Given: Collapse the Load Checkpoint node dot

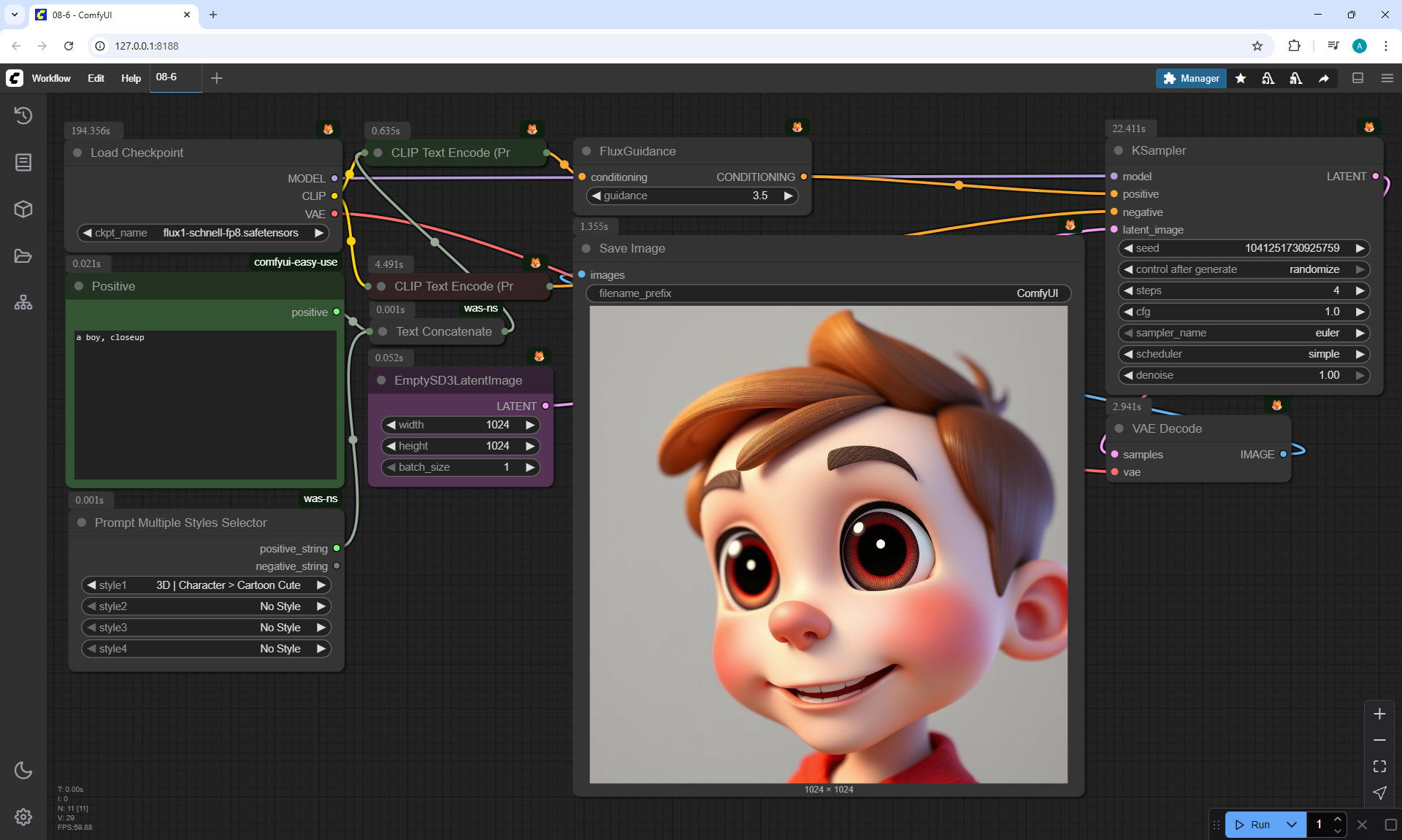Looking at the screenshot, I should tap(77, 153).
